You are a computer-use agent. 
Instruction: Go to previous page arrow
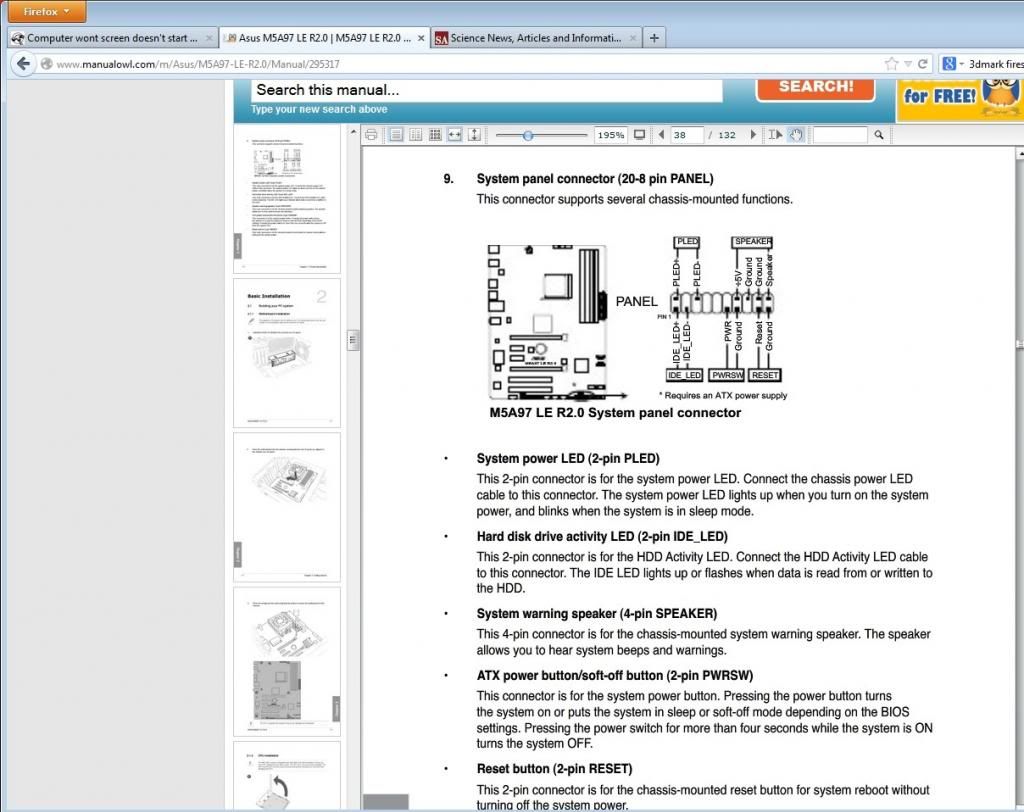pos(661,135)
